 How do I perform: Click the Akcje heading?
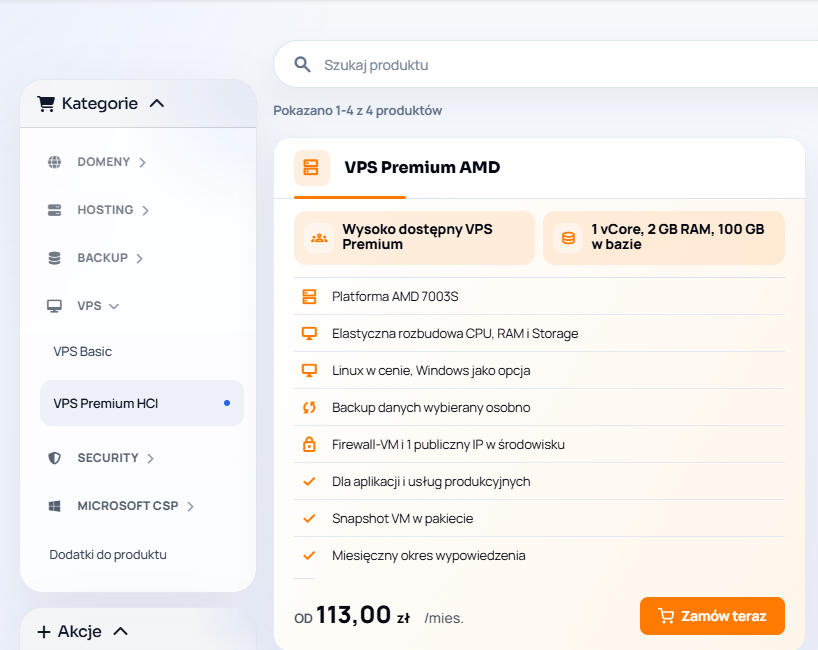(79, 632)
